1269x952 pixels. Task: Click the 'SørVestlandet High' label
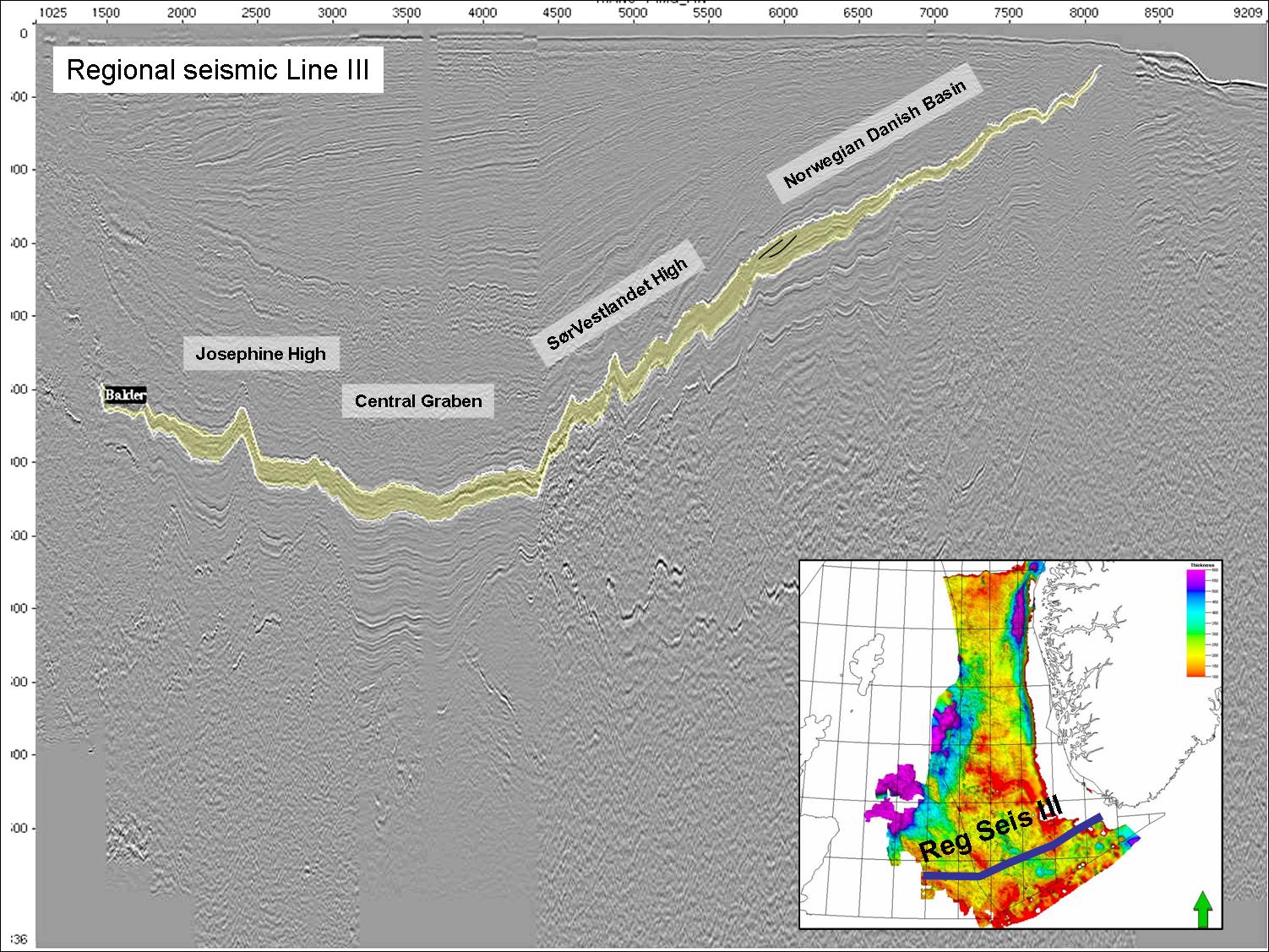[x=617, y=303]
